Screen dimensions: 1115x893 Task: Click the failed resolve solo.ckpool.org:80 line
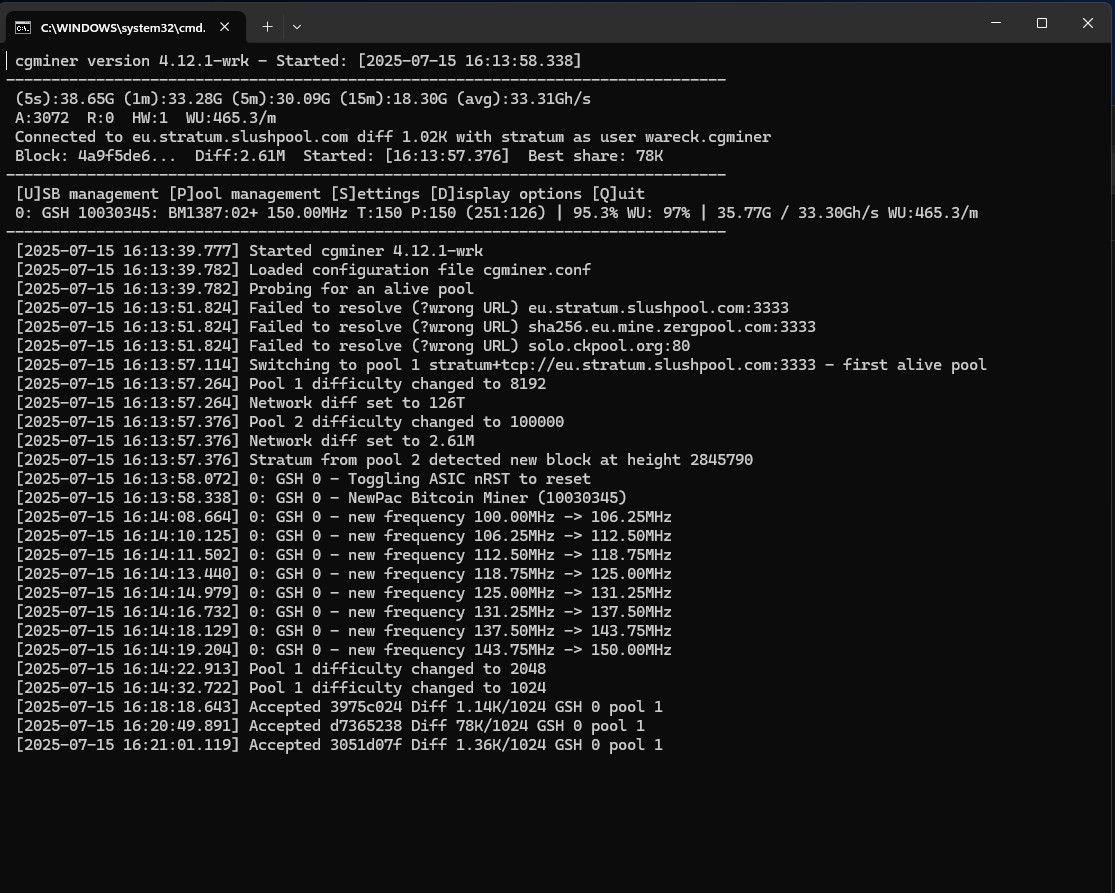pyautogui.click(x=353, y=346)
